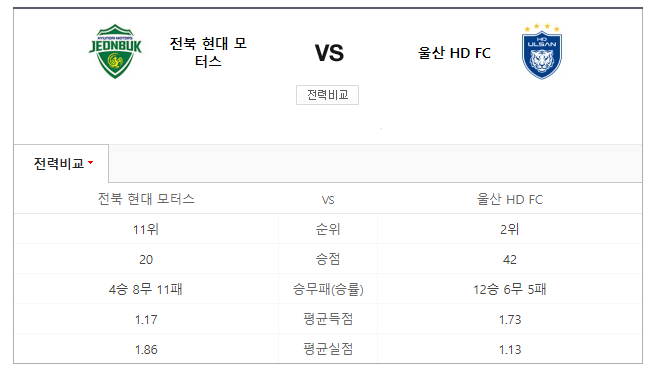The width and height of the screenshot is (651, 370).
Task: Click 전북 현대 모터스 table column heading
Action: coord(146,199)
